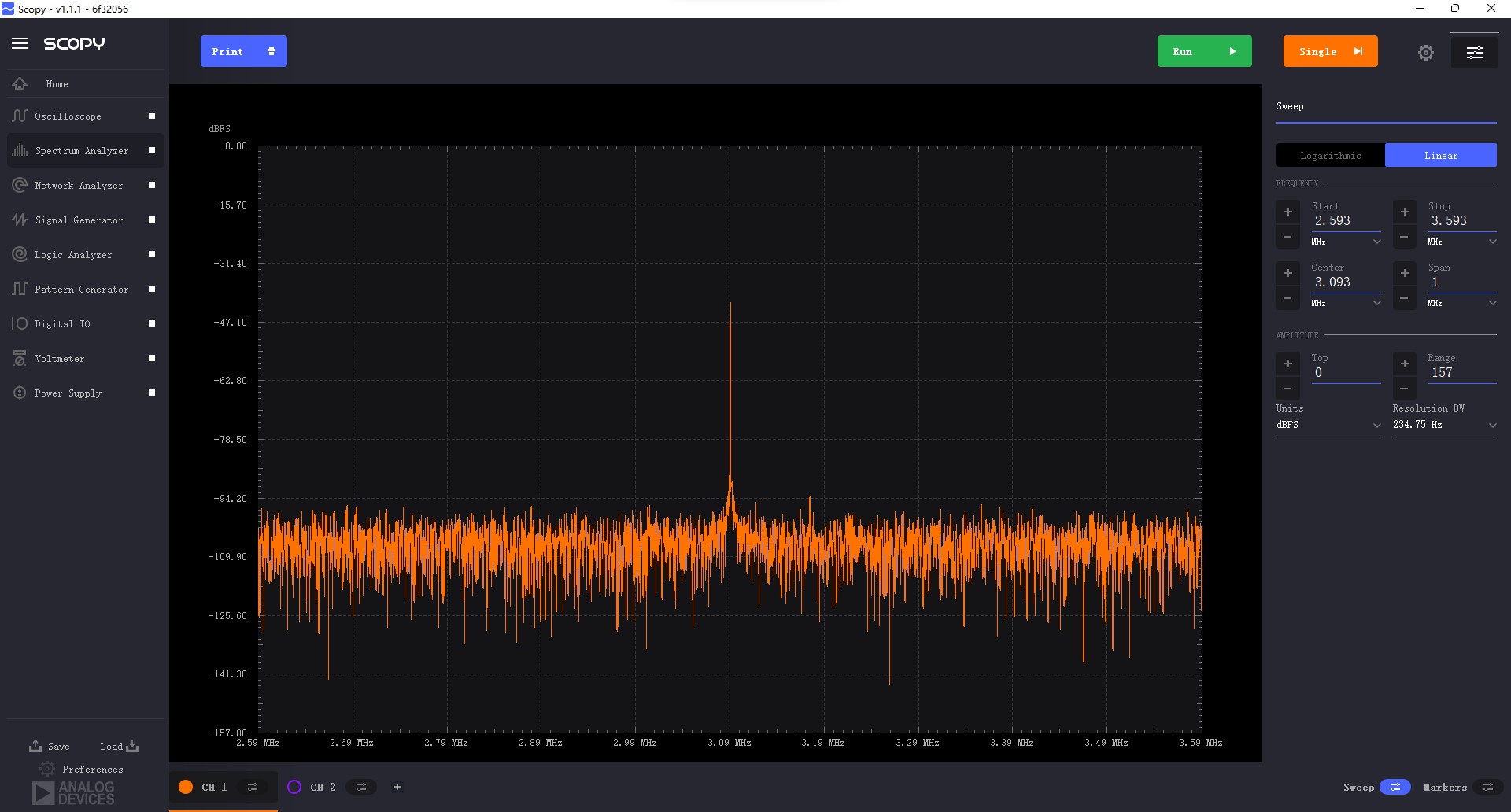
Task: Open CH 1 settings icon
Action: [253, 787]
